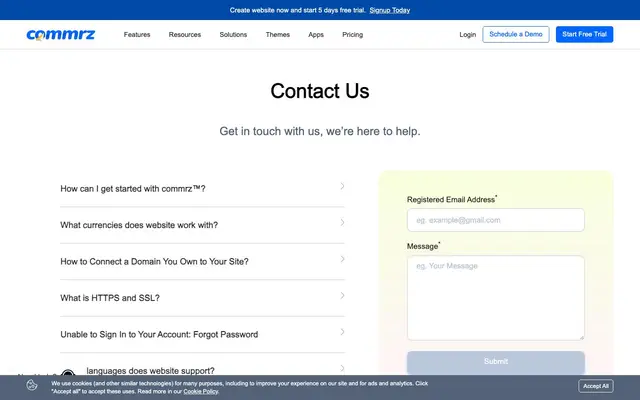Click the Start Free Trial button
640x400 pixels.
point(584,34)
